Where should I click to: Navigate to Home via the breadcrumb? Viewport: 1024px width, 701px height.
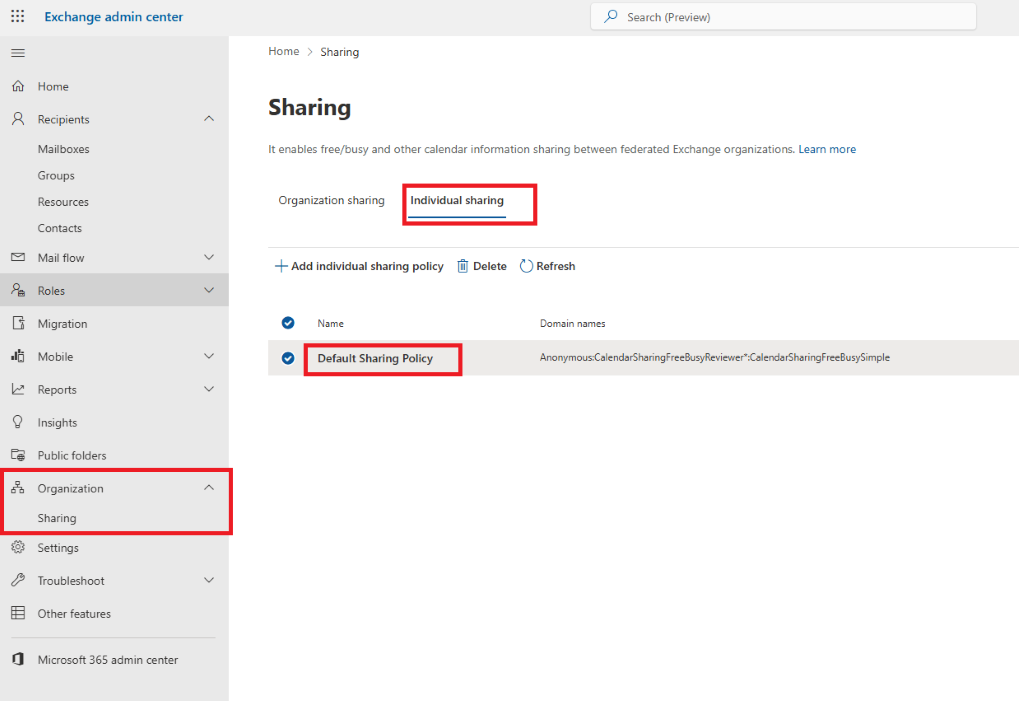pos(283,51)
